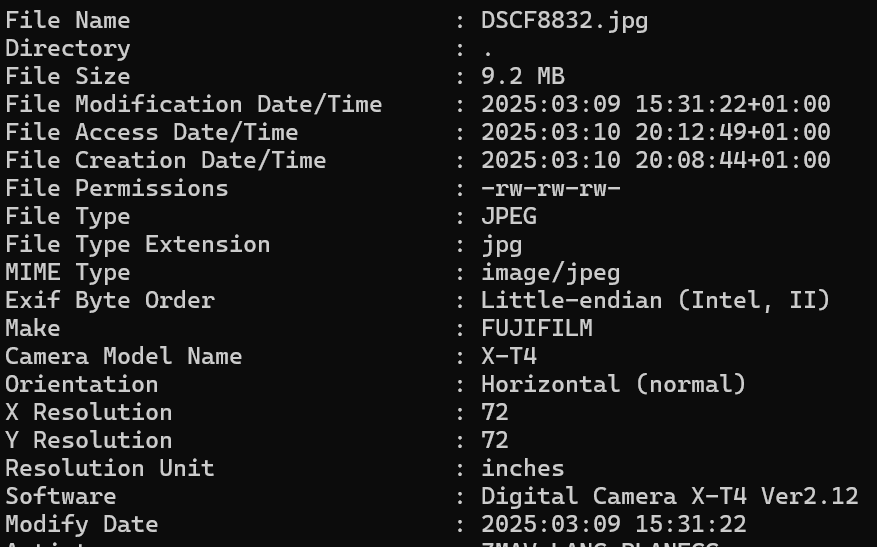Click the Make value FUJIFILM
The width and height of the screenshot is (877, 547).
[x=536, y=328]
